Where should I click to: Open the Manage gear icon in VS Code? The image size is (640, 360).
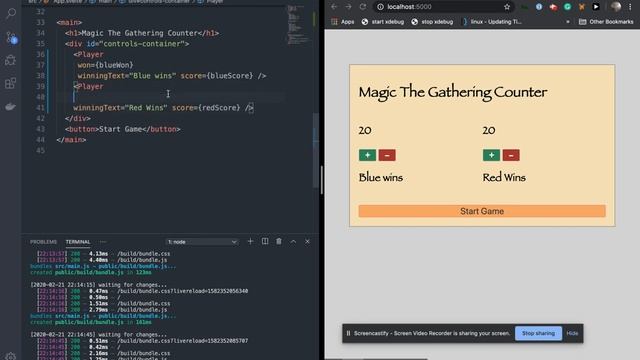point(11,356)
